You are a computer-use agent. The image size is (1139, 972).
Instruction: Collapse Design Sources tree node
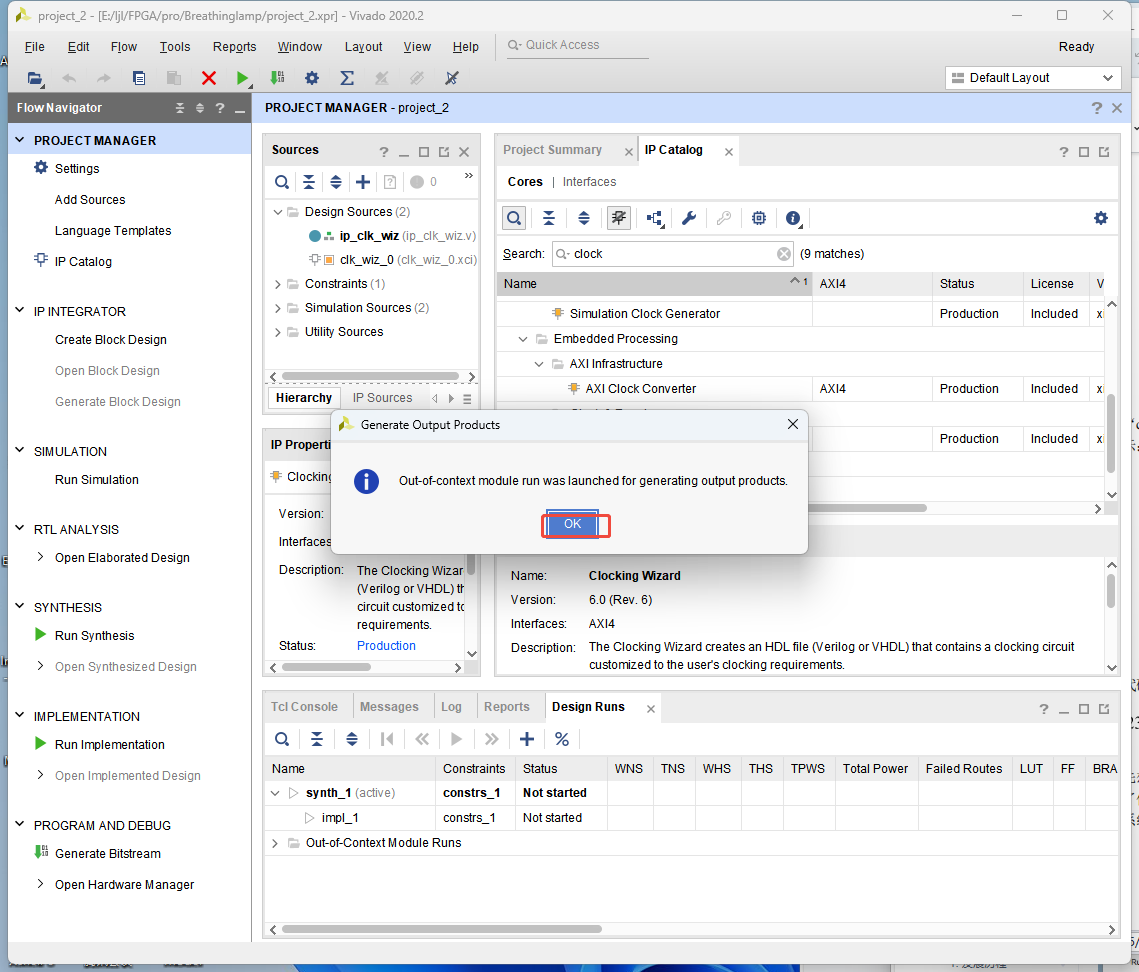click(277, 211)
